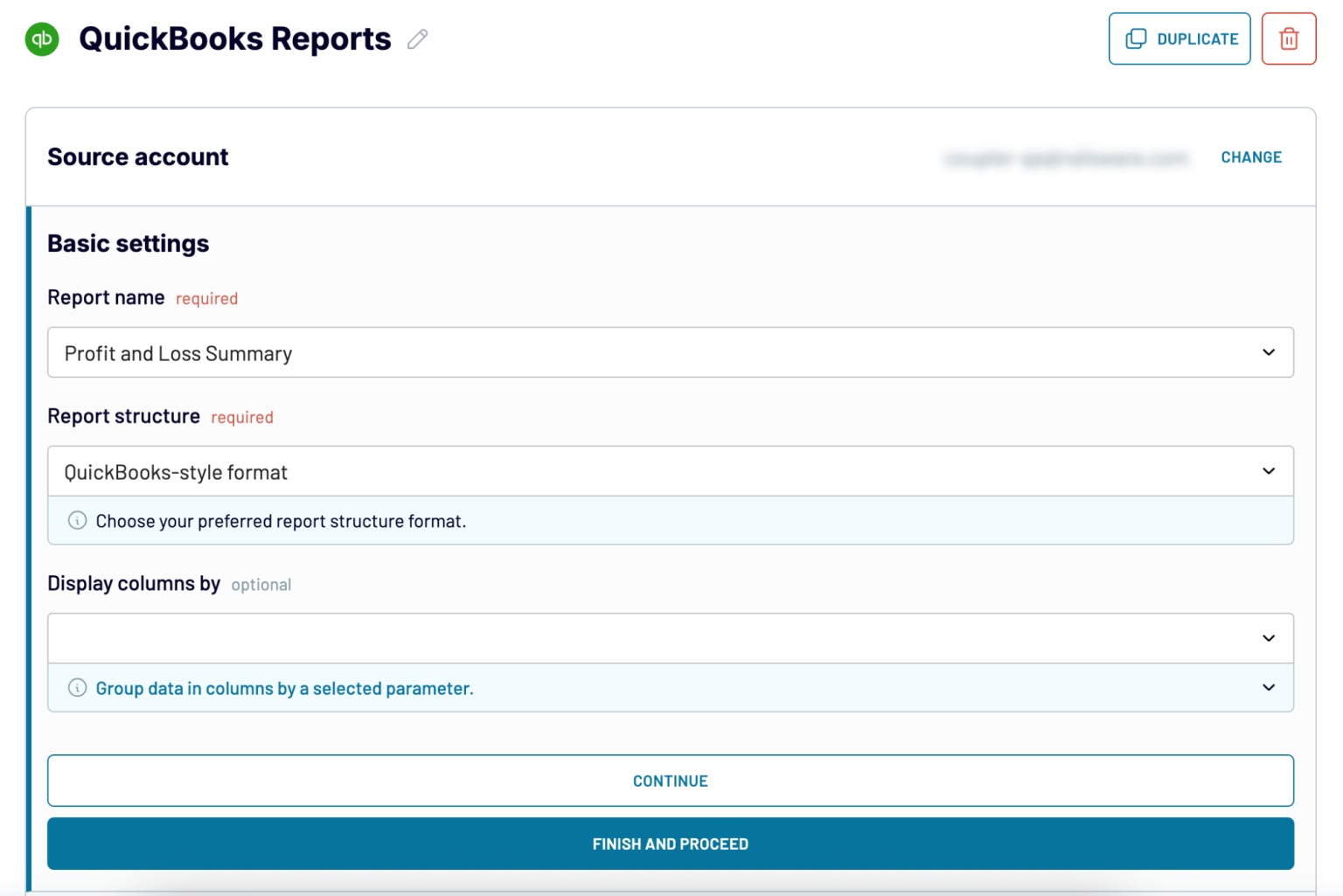Click the DUPLICATE button

pyautogui.click(x=1179, y=38)
